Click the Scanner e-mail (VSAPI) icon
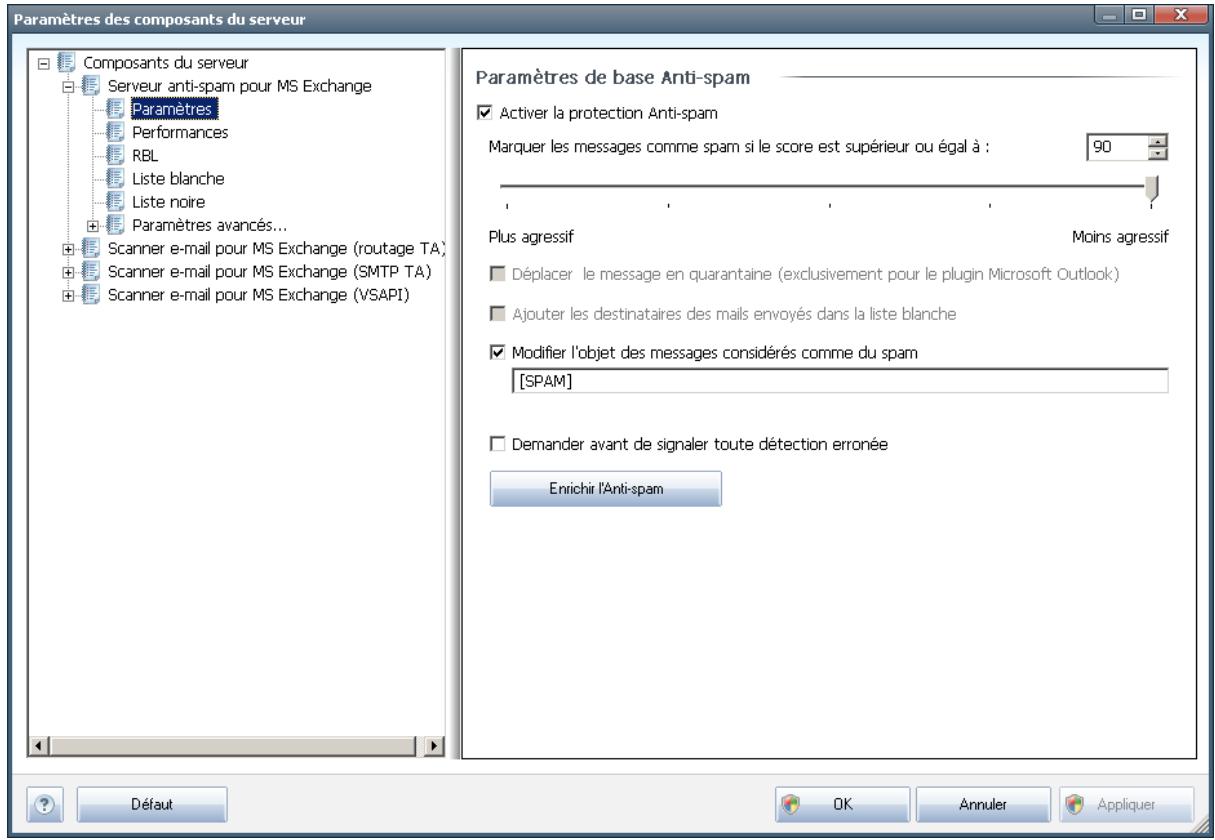This screenshot has height=840, width=1215. [x=89, y=295]
